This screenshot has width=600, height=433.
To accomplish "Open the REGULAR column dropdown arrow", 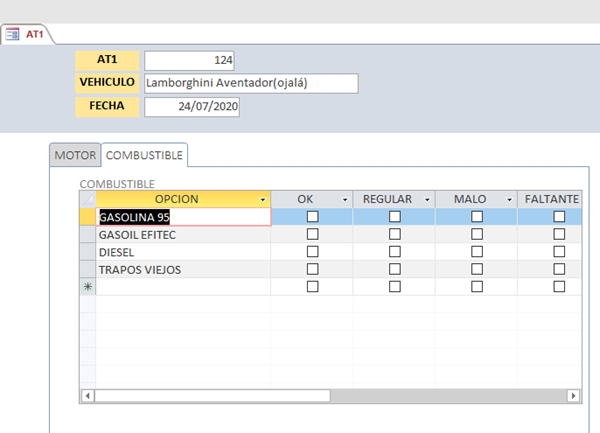I will click(427, 199).
